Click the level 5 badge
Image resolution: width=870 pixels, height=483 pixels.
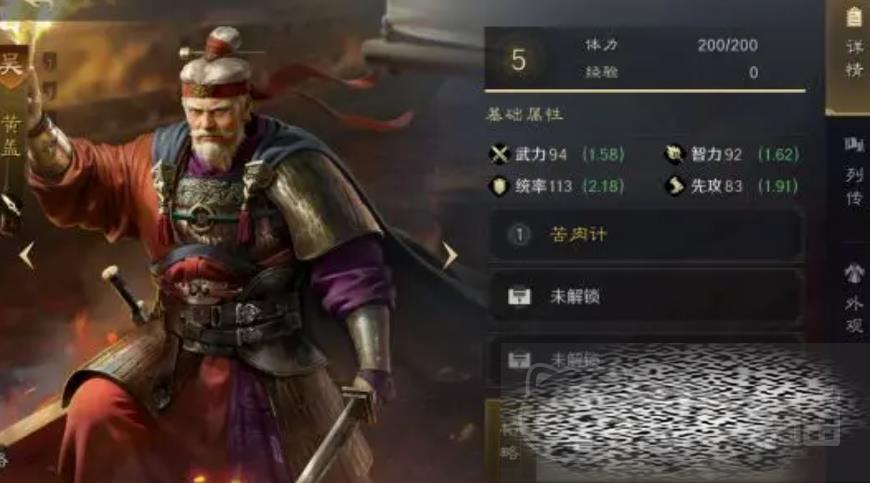[518, 59]
